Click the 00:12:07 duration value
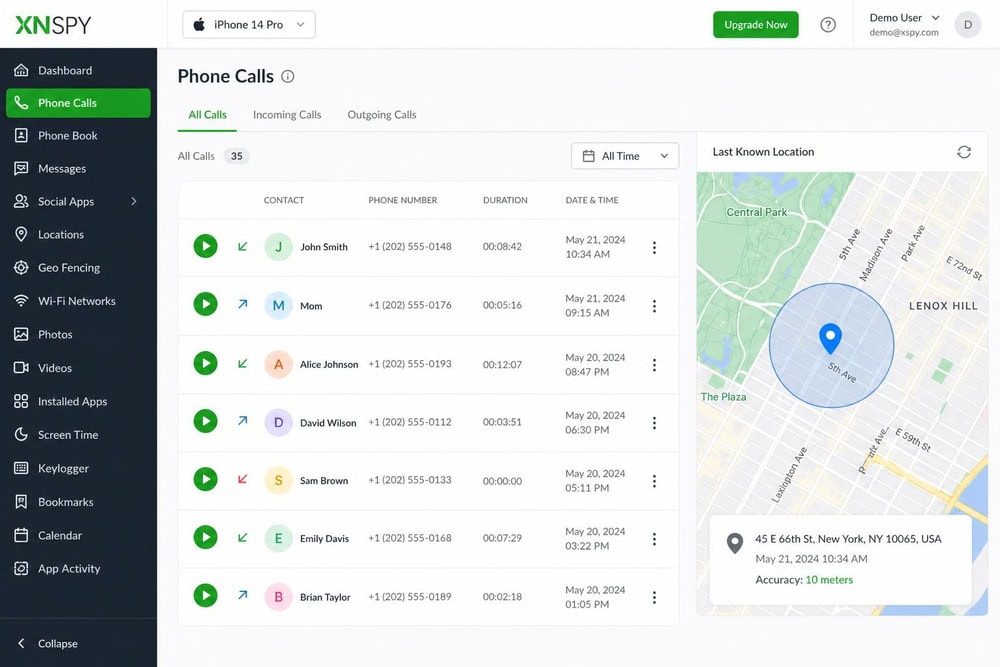This screenshot has width=1000, height=667. coord(503,365)
